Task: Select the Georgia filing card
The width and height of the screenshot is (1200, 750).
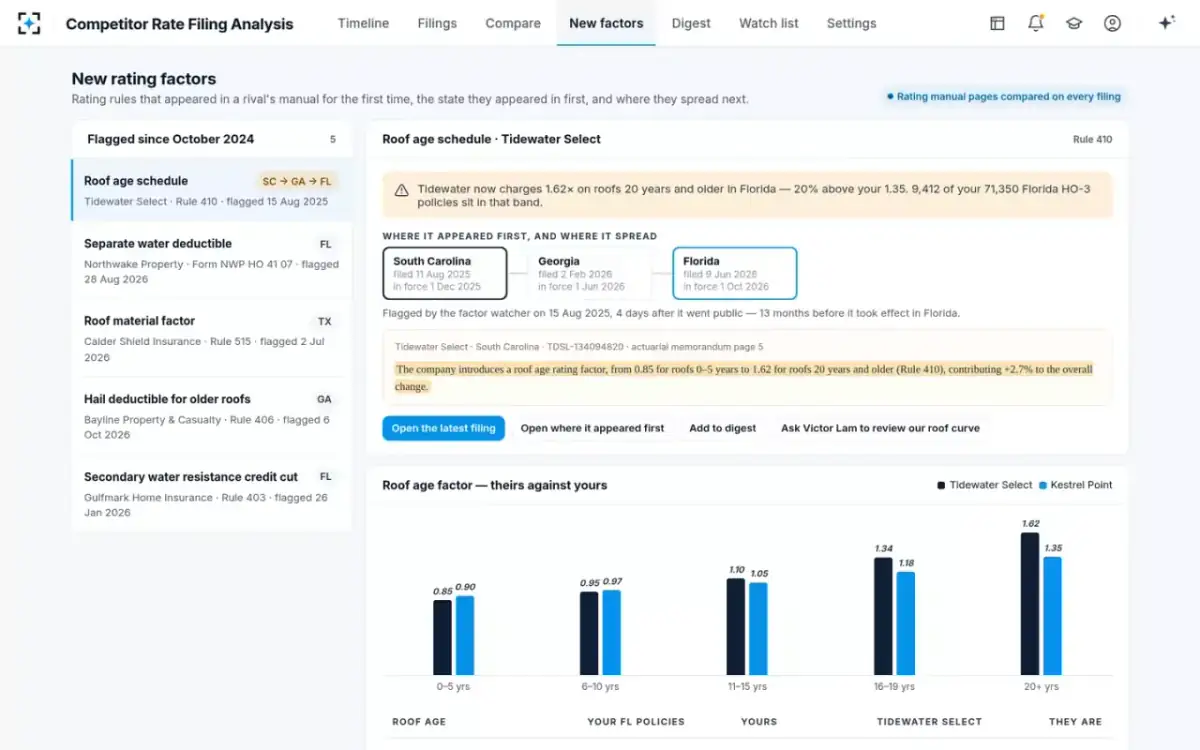Action: 590,273
